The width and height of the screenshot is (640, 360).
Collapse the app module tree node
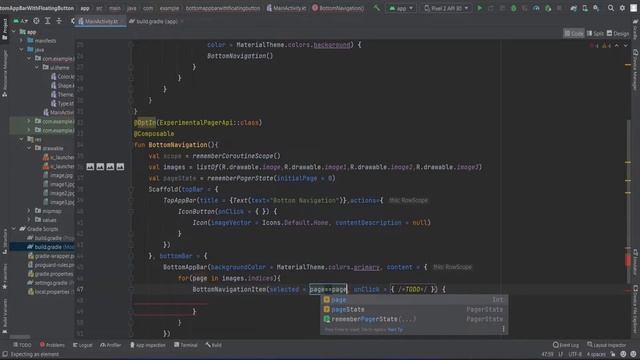pyautogui.click(x=14, y=32)
